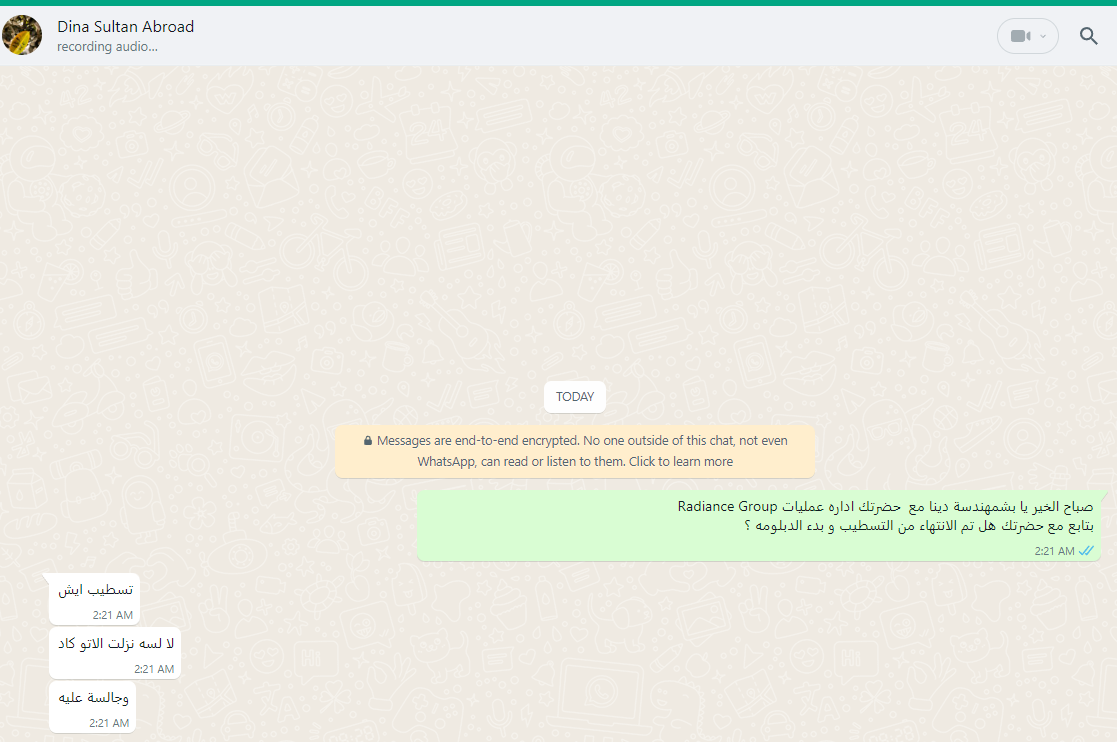The width and height of the screenshot is (1117, 742).
Task: Open end-to-end encryption notice to learn more
Action: 575,451
